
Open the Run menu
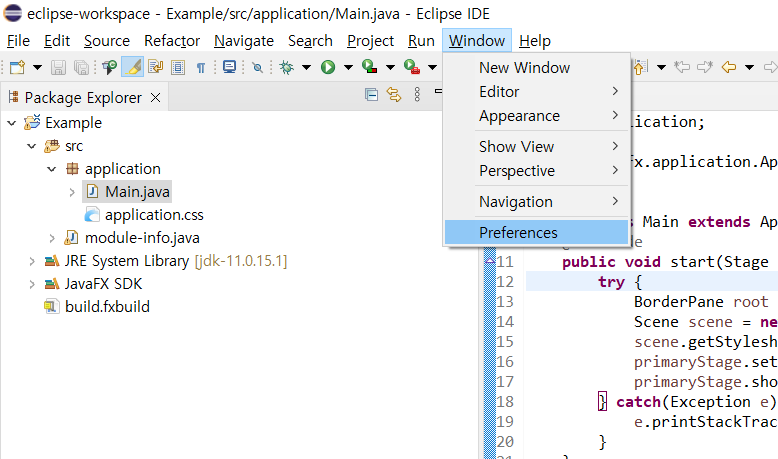pos(421,41)
